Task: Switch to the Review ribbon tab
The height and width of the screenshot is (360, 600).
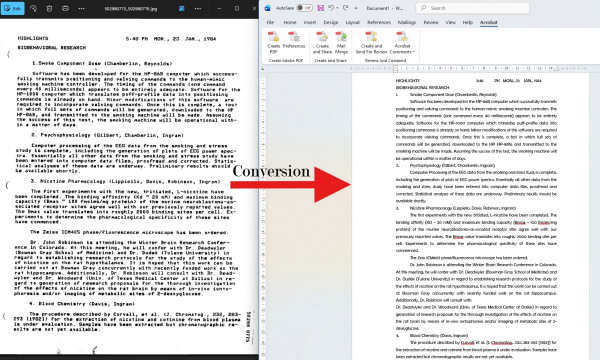Action: click(431, 23)
